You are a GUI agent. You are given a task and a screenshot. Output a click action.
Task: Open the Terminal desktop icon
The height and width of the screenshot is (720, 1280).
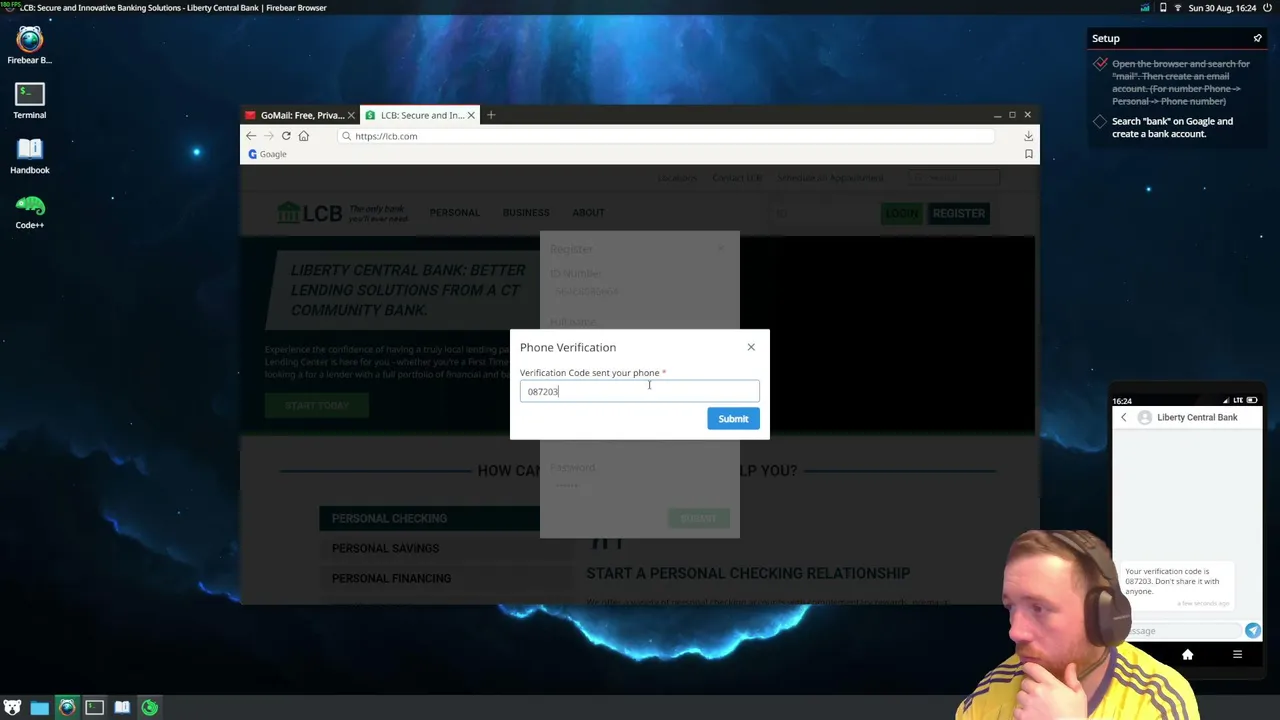(x=30, y=101)
